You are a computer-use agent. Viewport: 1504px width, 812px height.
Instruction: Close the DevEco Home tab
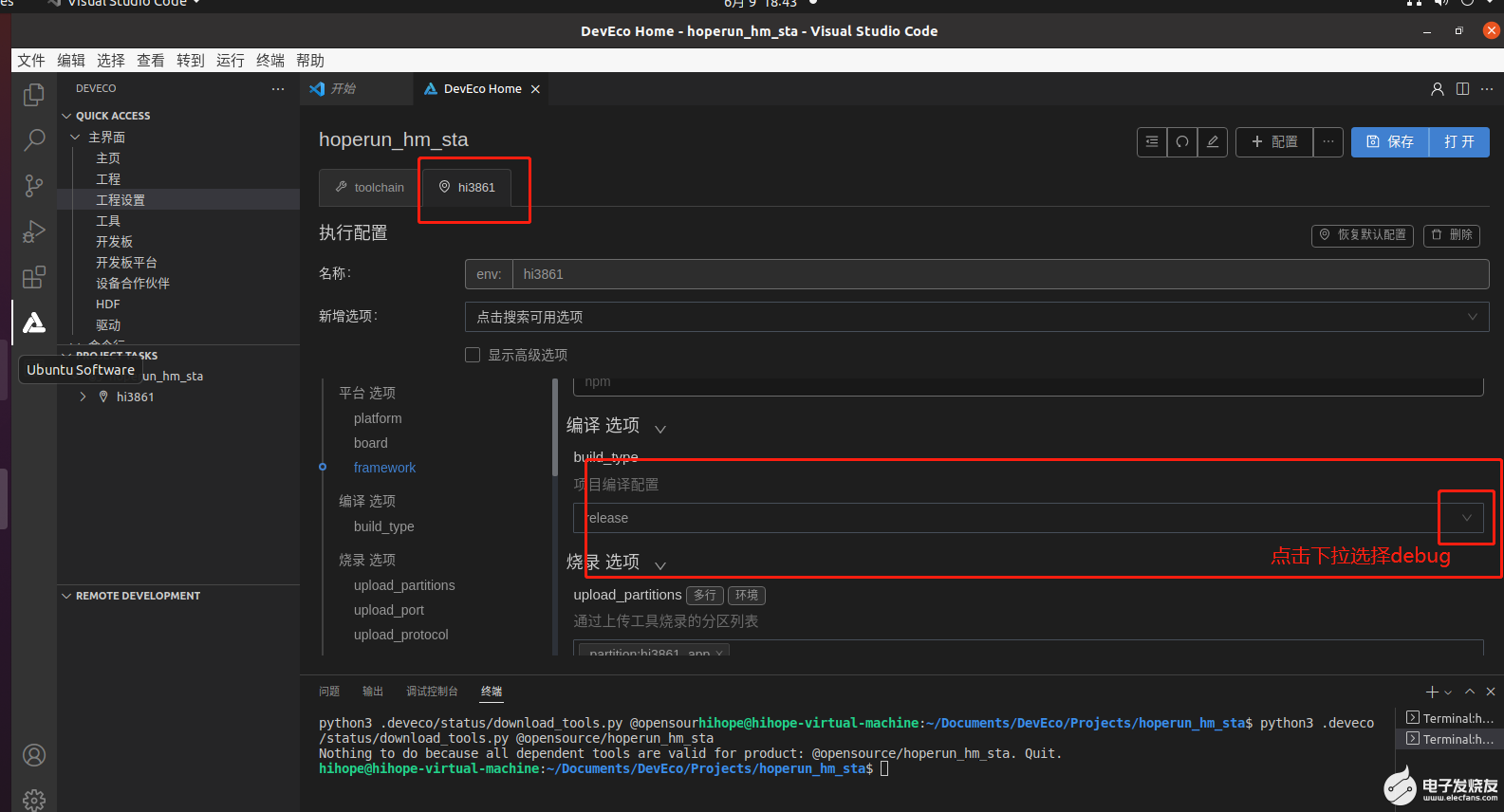click(x=535, y=89)
